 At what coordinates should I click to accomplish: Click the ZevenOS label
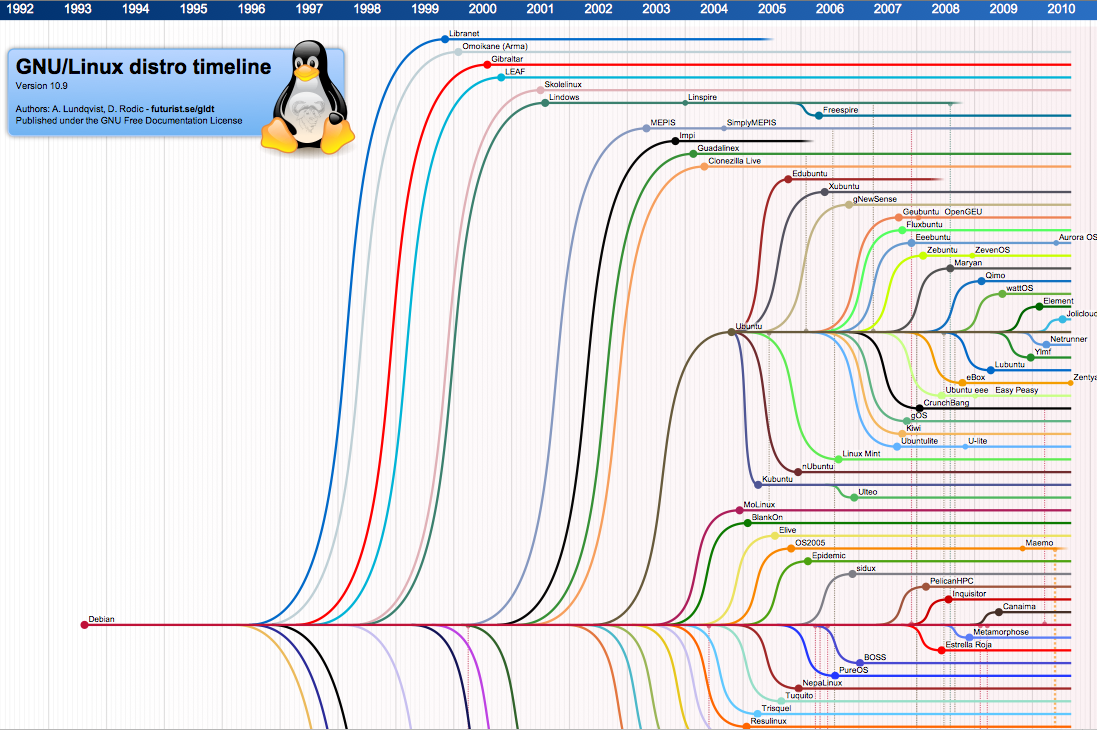tap(992, 250)
